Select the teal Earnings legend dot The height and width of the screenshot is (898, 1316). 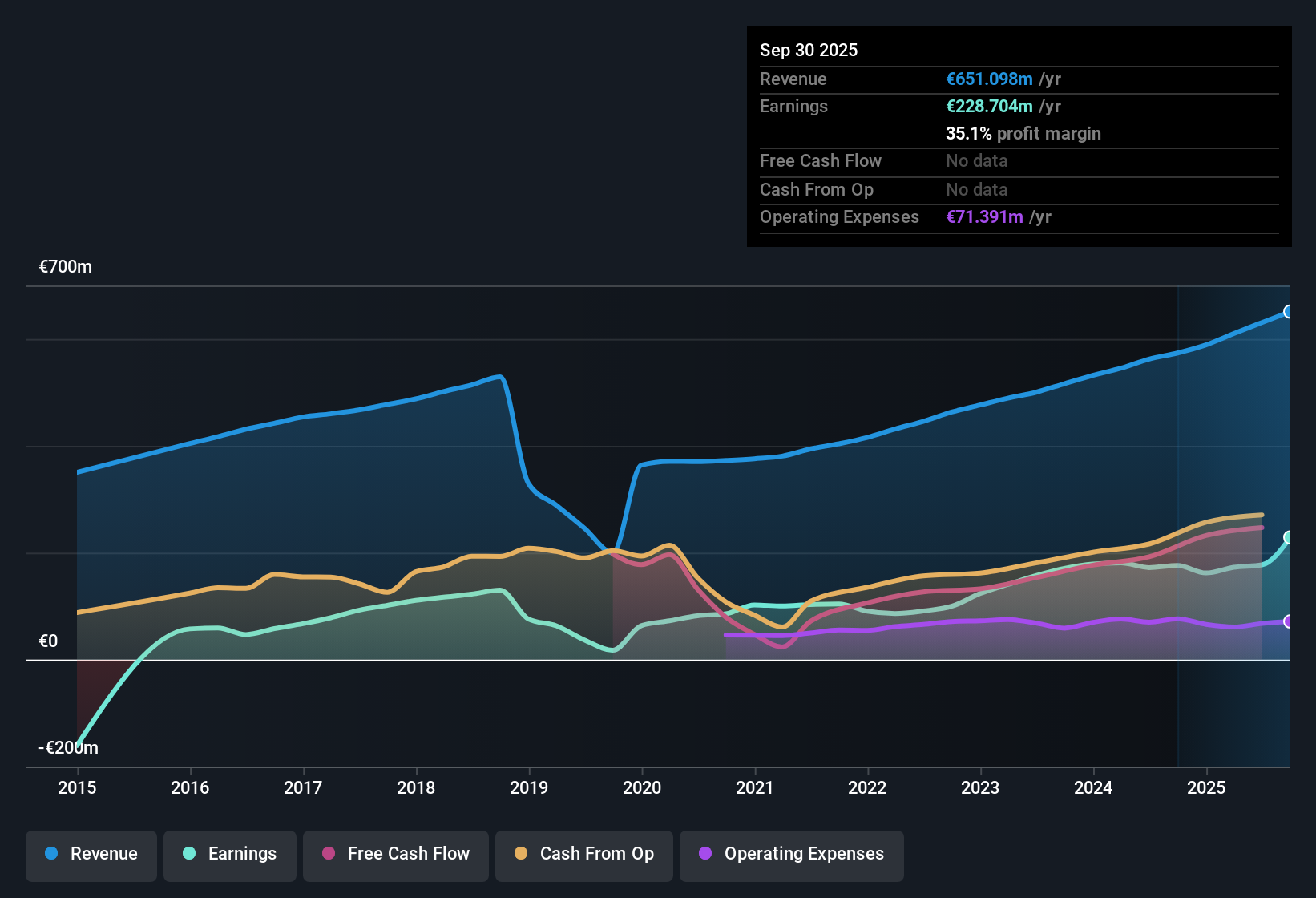pos(188,855)
